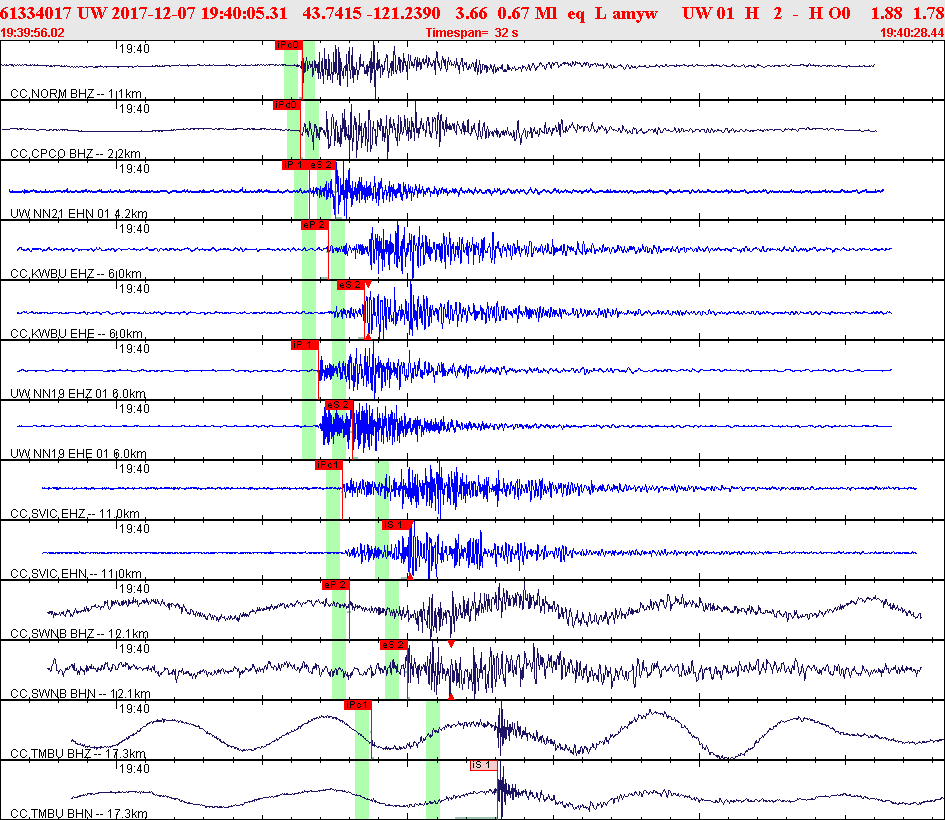Click the CC.SWNB BHZ waveform trace

coord(484,610)
